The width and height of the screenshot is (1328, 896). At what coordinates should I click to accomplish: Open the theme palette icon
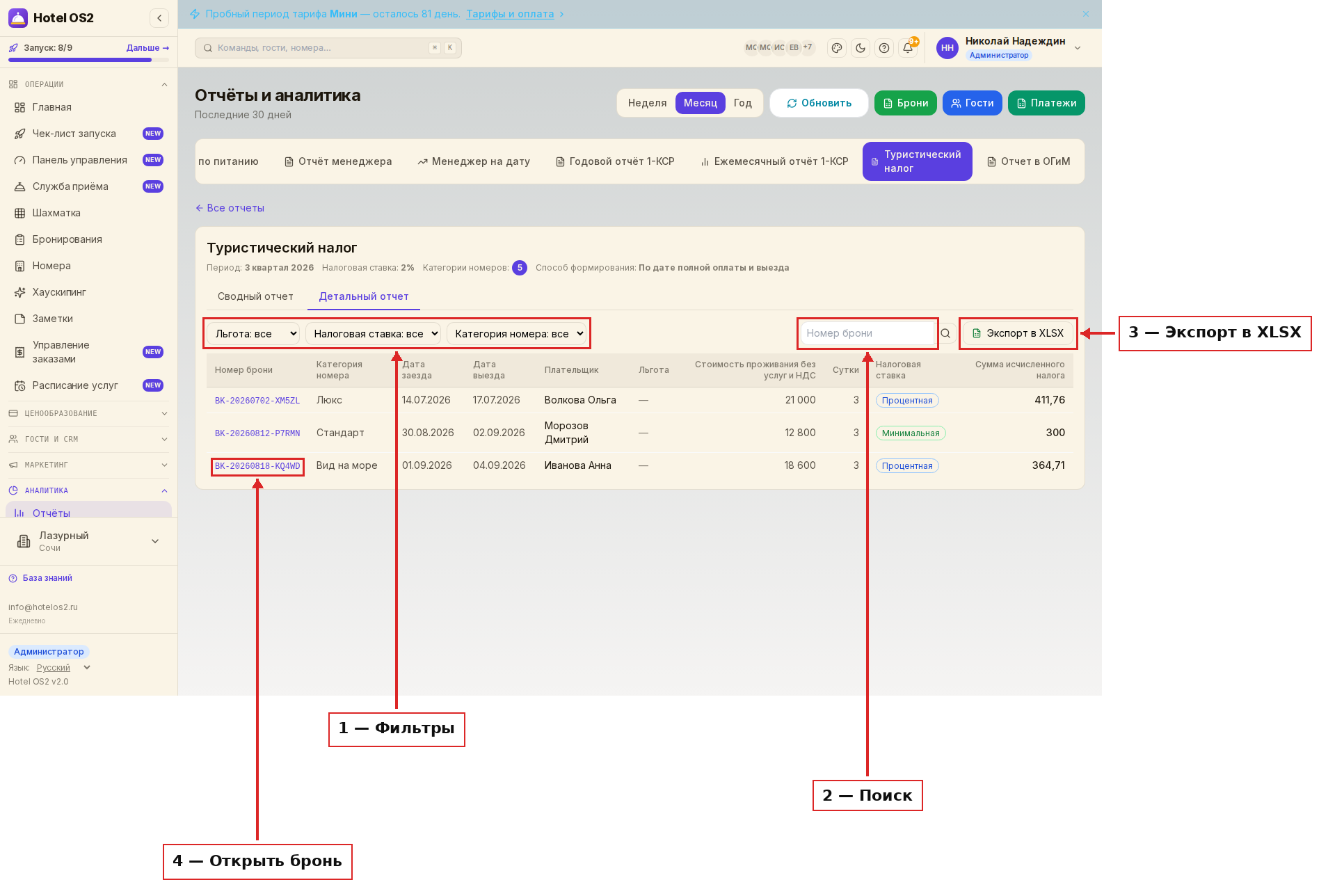[837, 48]
